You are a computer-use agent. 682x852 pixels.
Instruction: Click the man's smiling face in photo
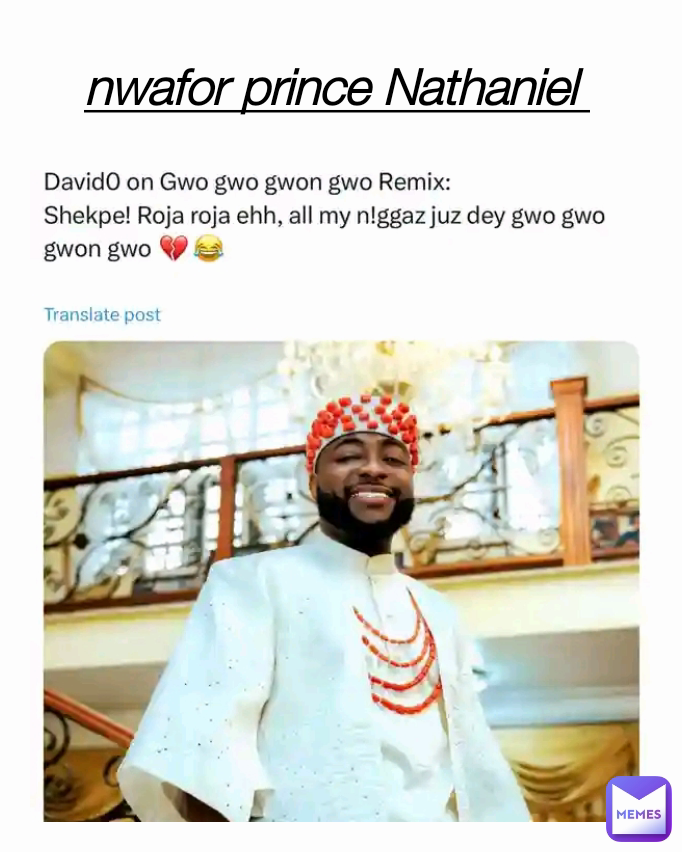click(x=365, y=490)
